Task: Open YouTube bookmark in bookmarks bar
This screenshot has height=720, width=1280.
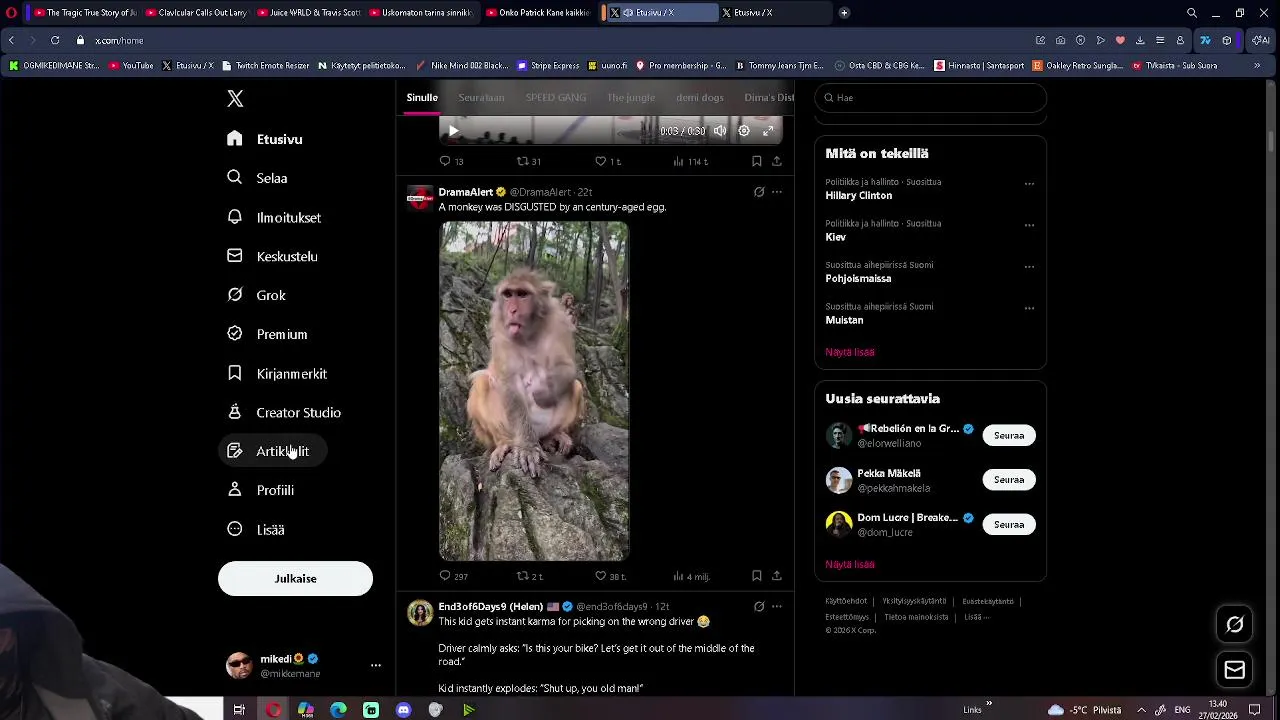Action: [131, 65]
